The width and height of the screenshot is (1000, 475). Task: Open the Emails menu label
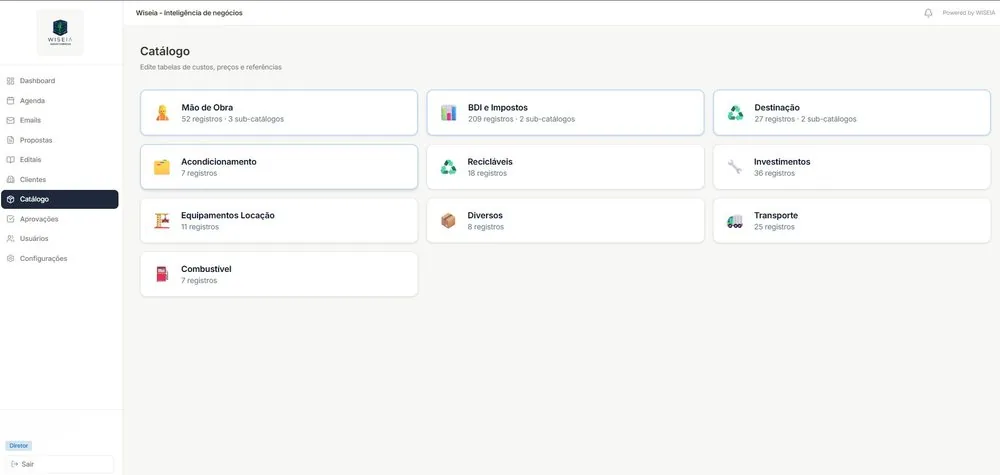tap(30, 121)
